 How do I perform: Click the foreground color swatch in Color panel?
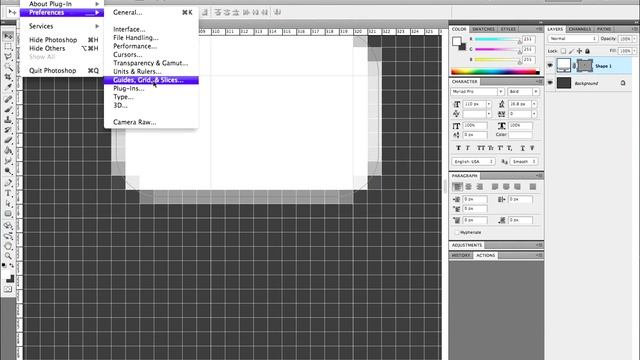pos(457,41)
